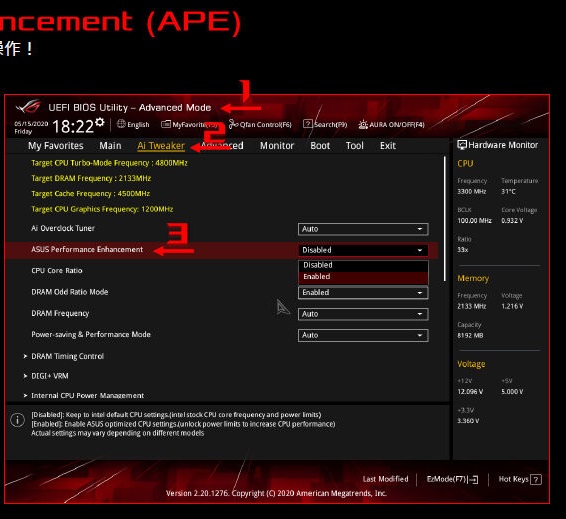Open Hot Keys question-mark box

536,480
